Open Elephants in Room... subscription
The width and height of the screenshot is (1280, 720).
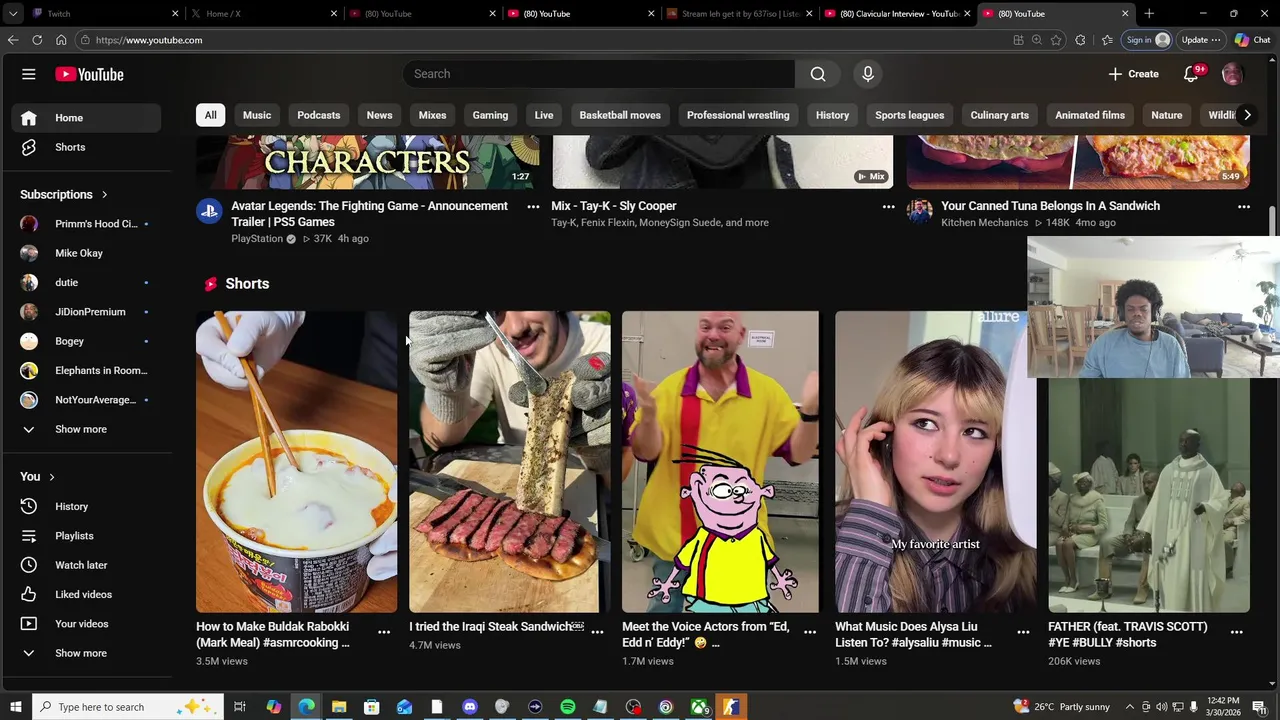click(x=86, y=370)
